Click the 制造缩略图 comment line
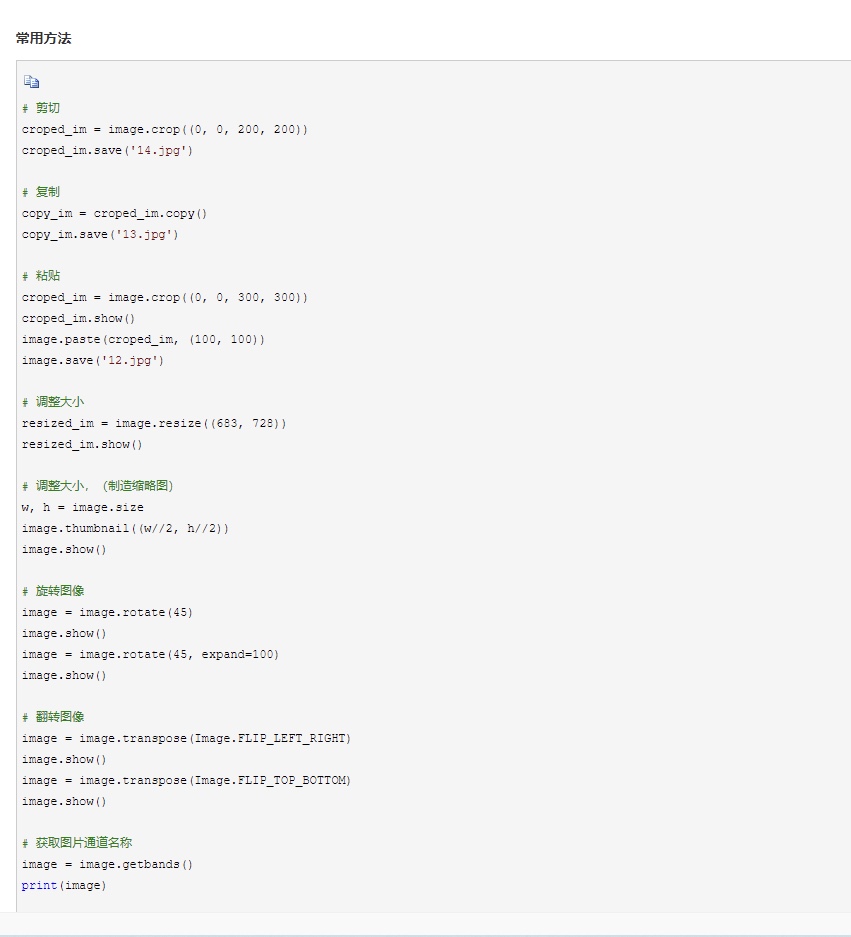The image size is (851, 937). coord(97,486)
